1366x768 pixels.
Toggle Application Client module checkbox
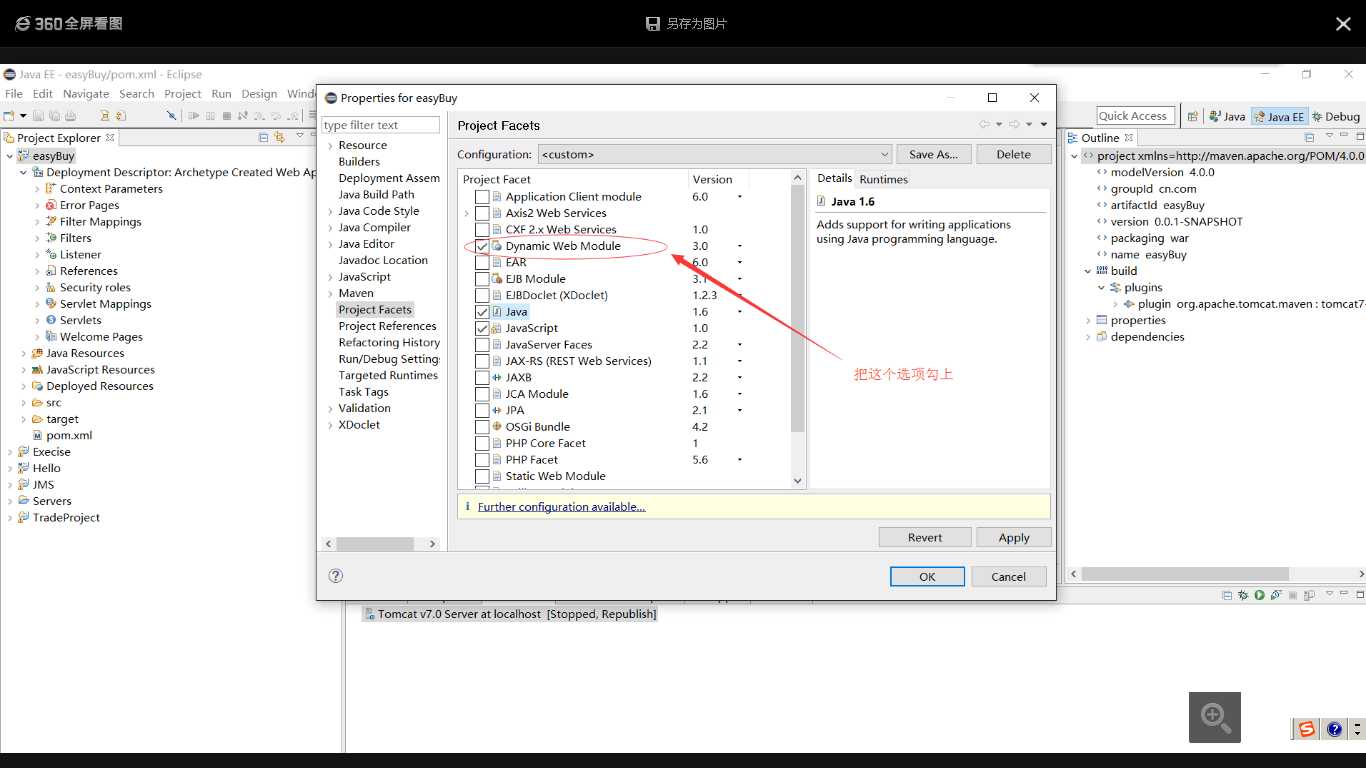[x=482, y=197]
